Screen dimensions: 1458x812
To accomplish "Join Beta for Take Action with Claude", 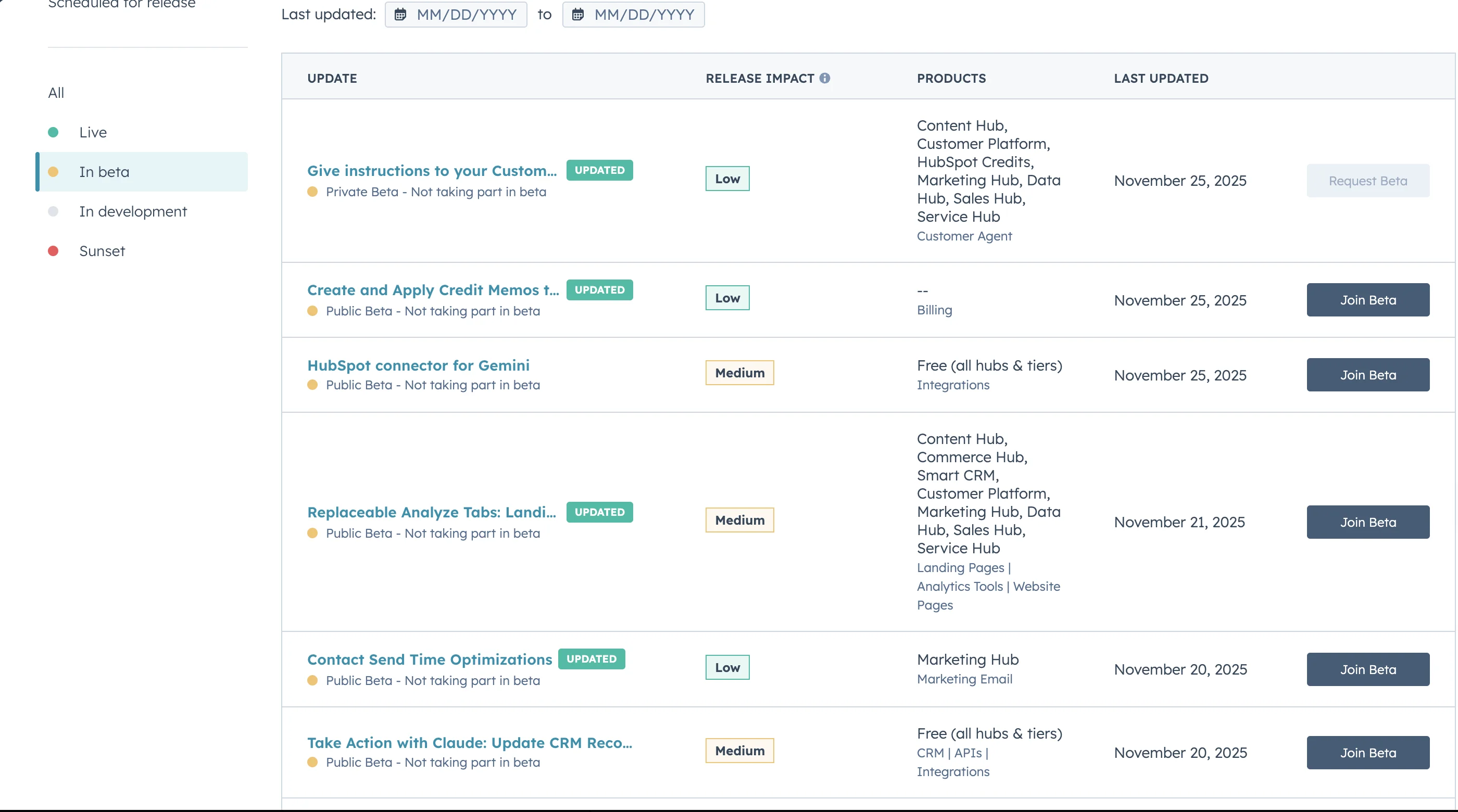I will click(1368, 752).
